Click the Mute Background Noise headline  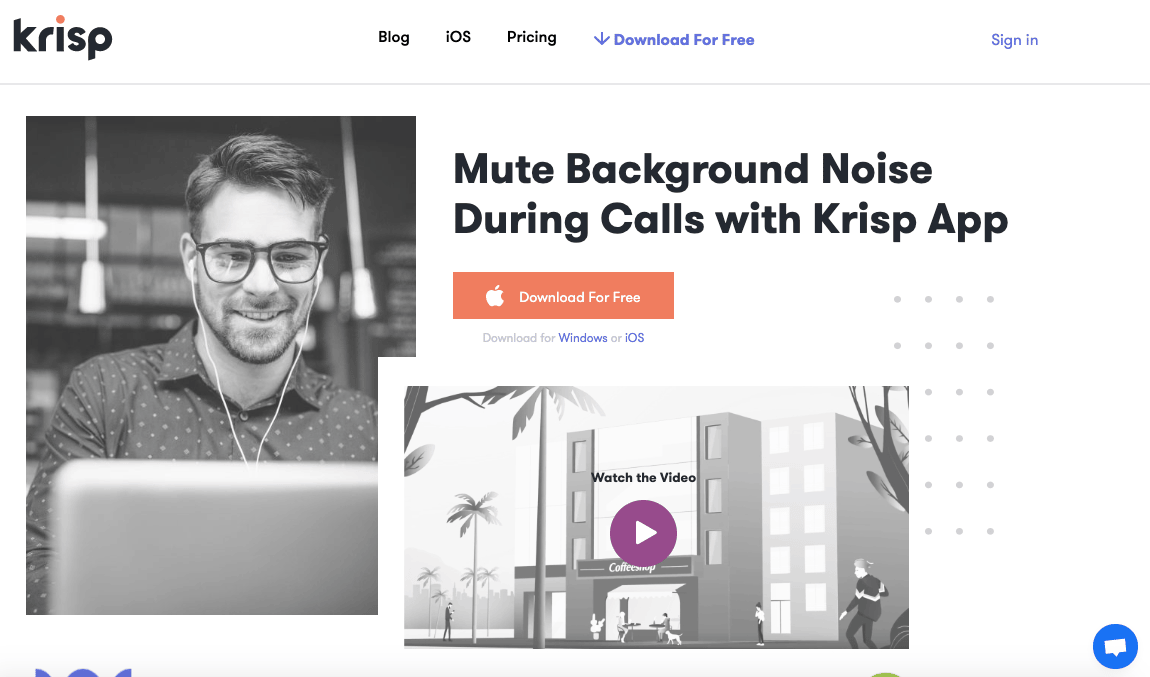pos(730,194)
